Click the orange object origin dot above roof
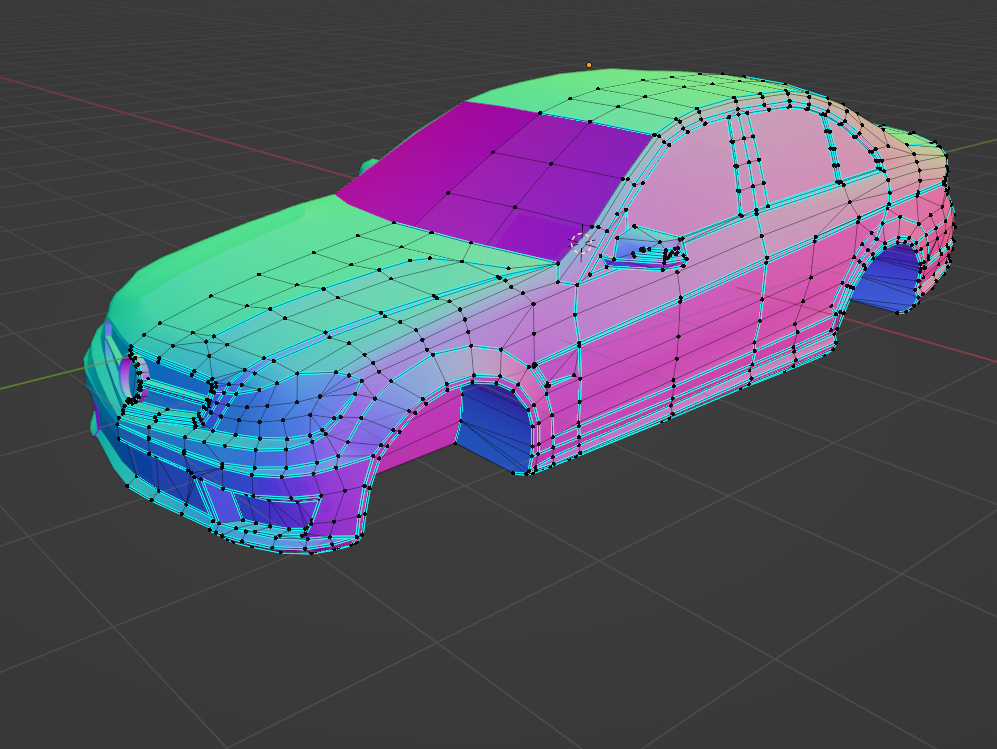This screenshot has width=997, height=749. pos(589,65)
